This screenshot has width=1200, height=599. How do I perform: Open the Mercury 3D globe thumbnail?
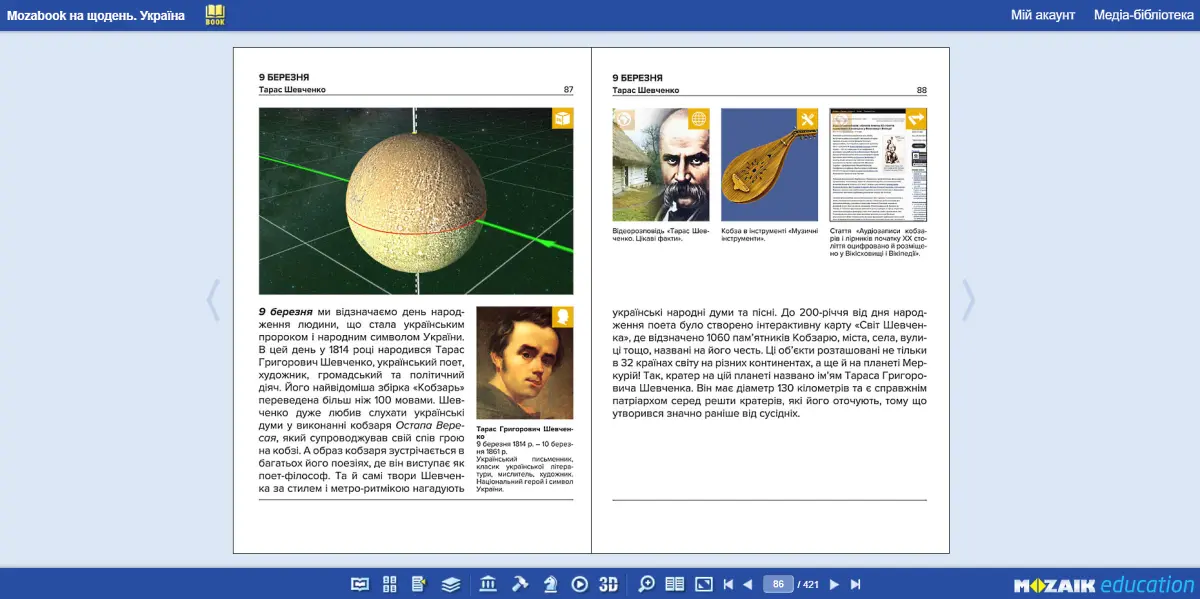(416, 201)
